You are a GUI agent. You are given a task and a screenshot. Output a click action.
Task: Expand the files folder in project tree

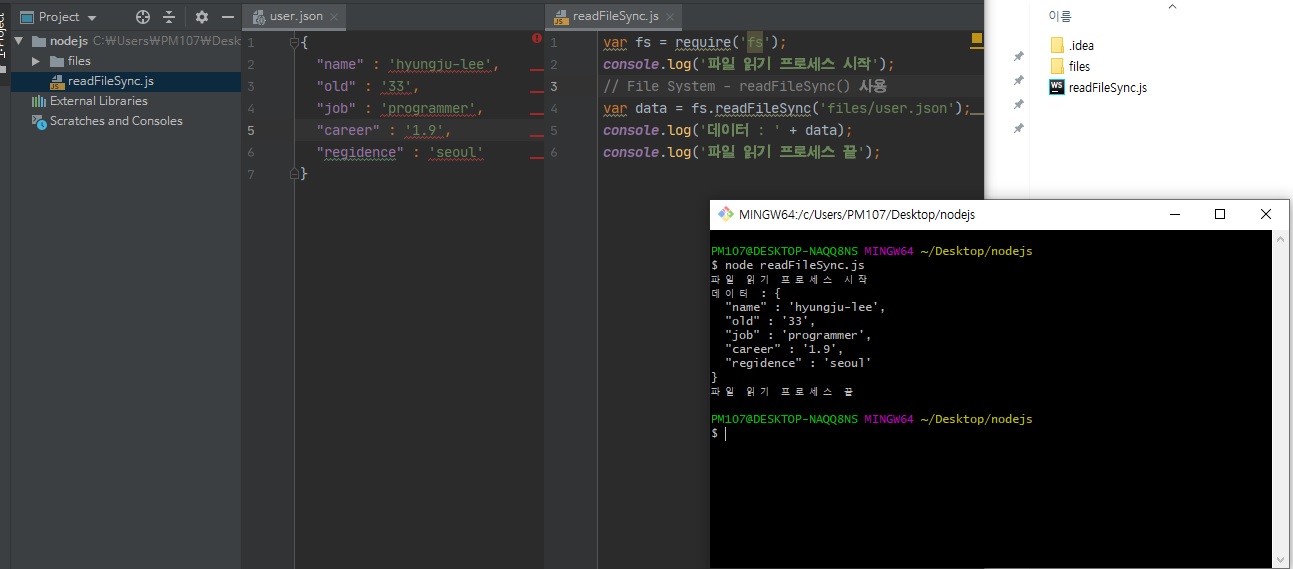point(36,61)
